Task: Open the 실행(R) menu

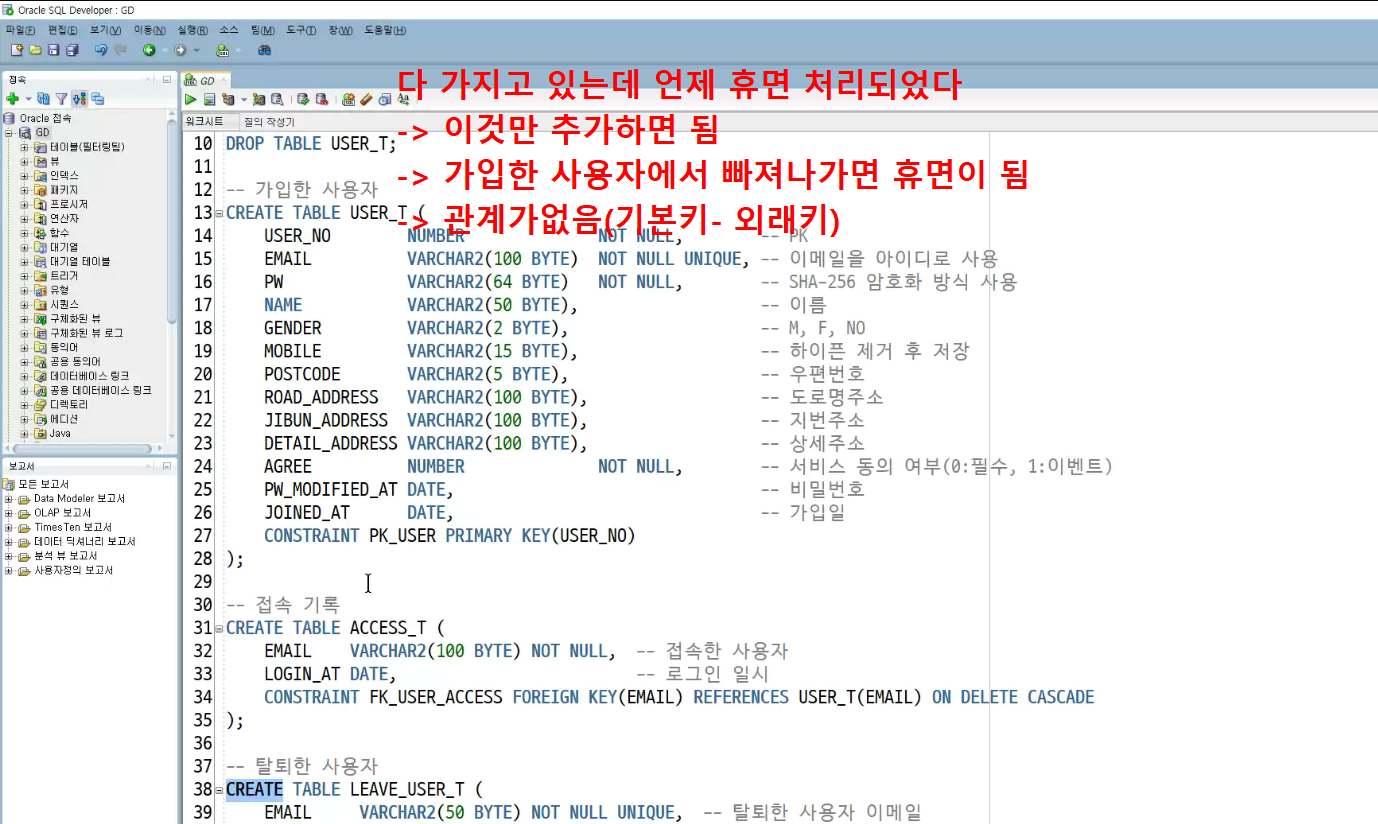Action: (x=192, y=30)
